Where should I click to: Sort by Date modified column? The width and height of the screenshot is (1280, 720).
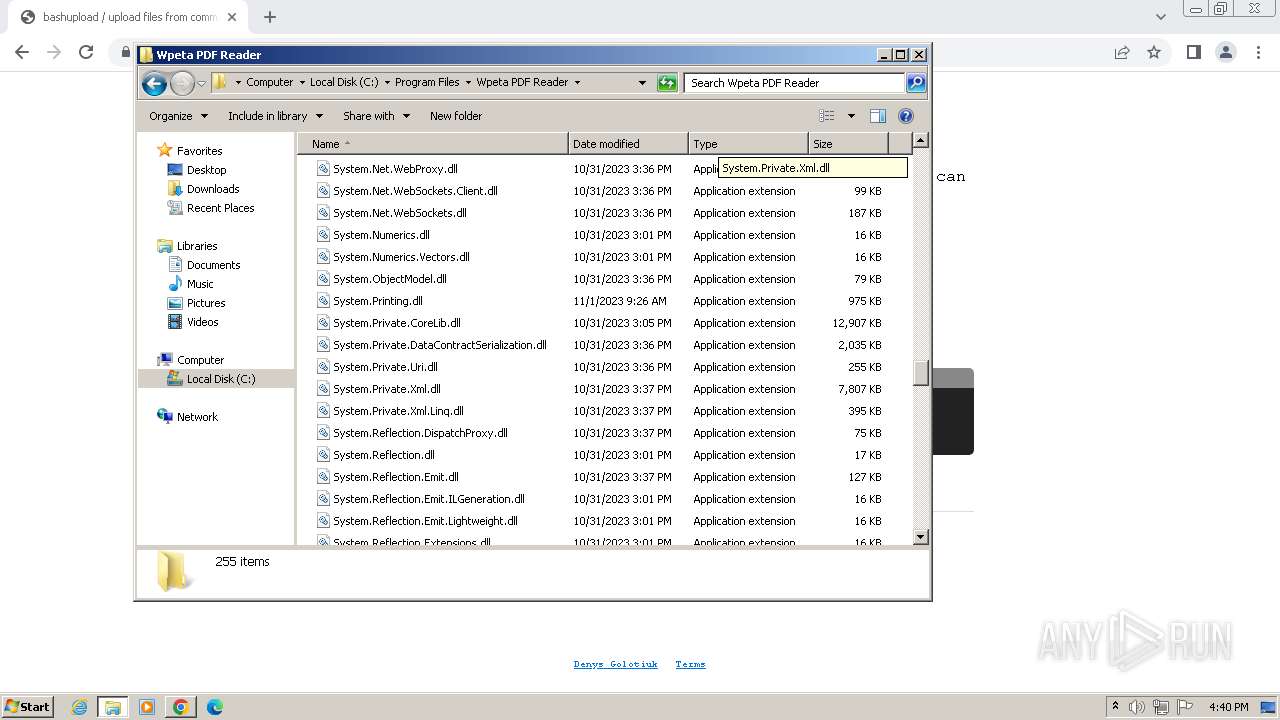[628, 144]
